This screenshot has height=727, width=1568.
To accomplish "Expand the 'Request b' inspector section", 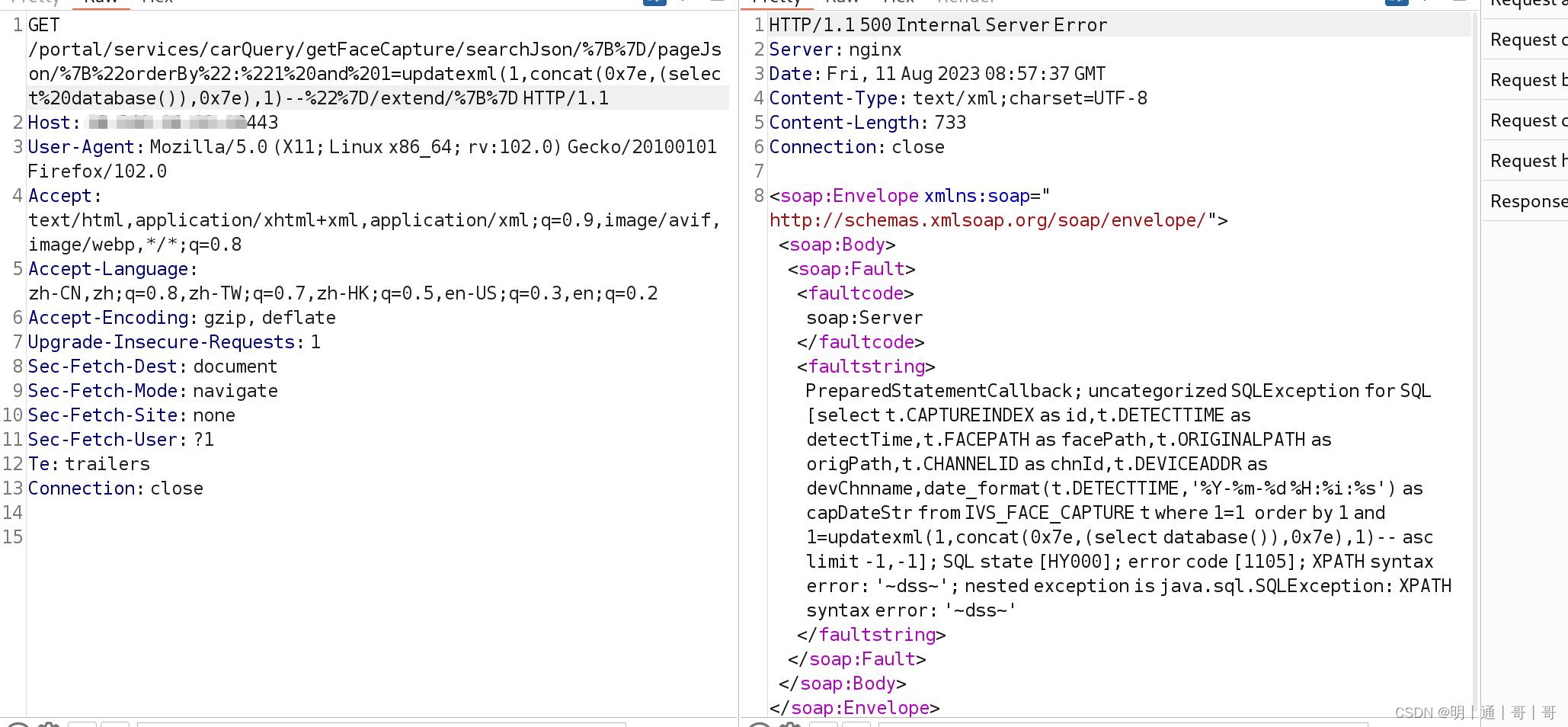I will 1525,80.
